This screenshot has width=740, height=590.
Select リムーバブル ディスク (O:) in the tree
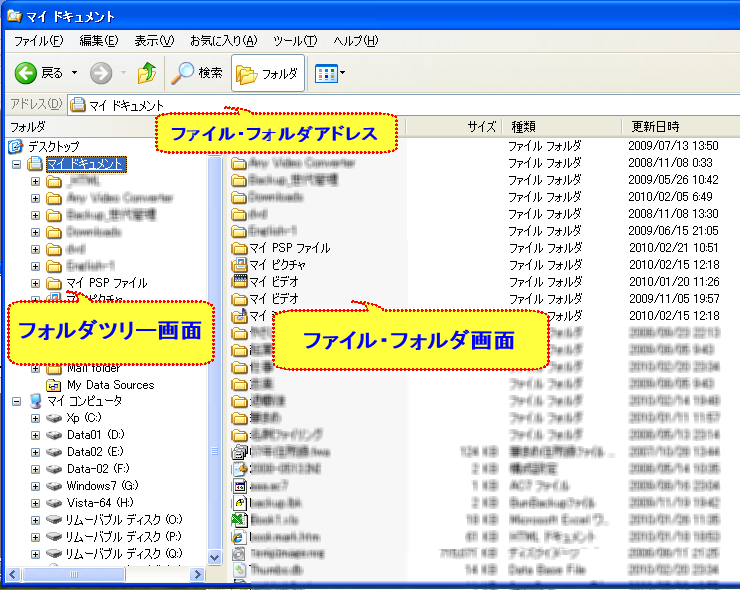[x=124, y=520]
